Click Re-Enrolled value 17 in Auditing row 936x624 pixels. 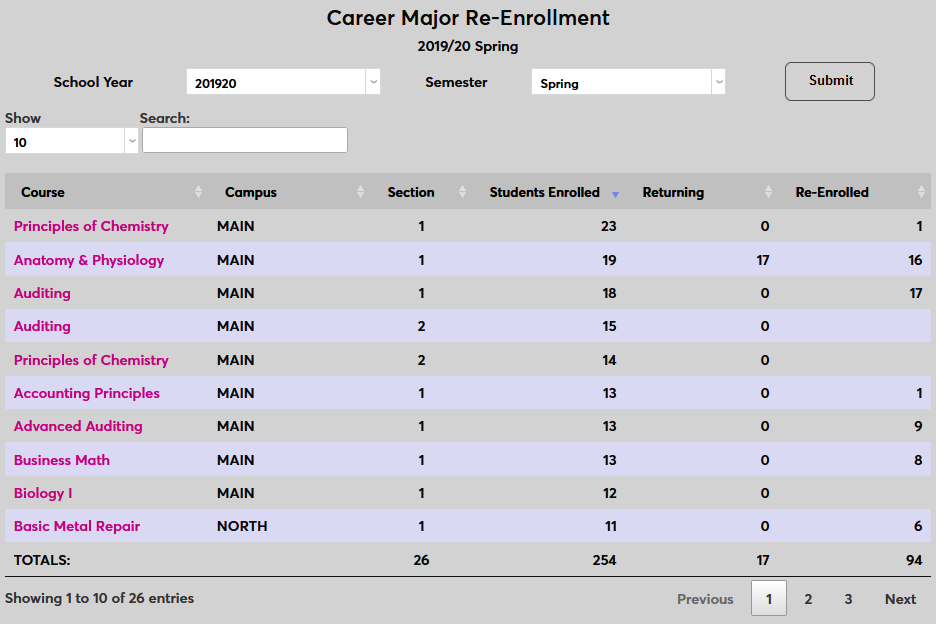[x=916, y=293]
